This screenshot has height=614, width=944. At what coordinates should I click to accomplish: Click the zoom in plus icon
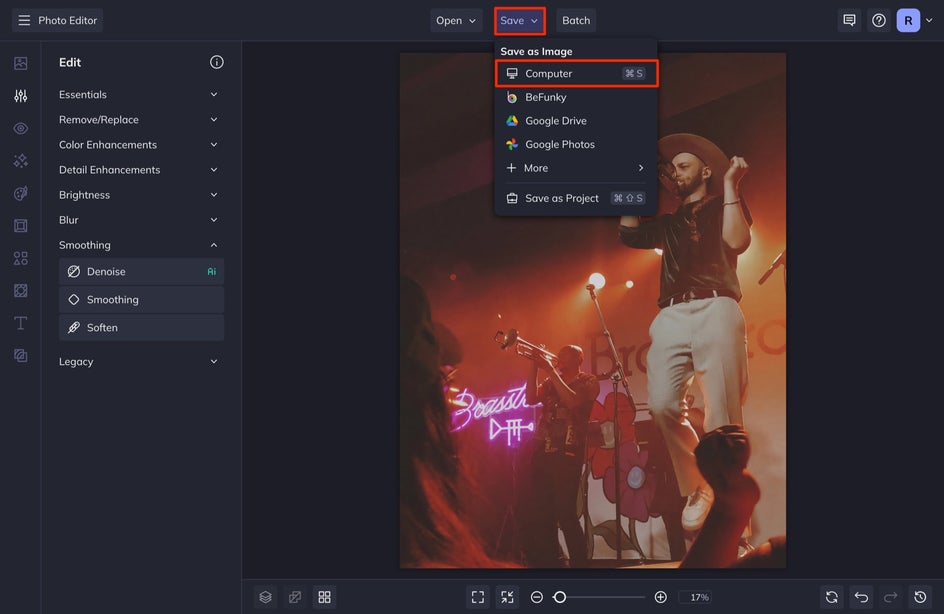pos(660,597)
